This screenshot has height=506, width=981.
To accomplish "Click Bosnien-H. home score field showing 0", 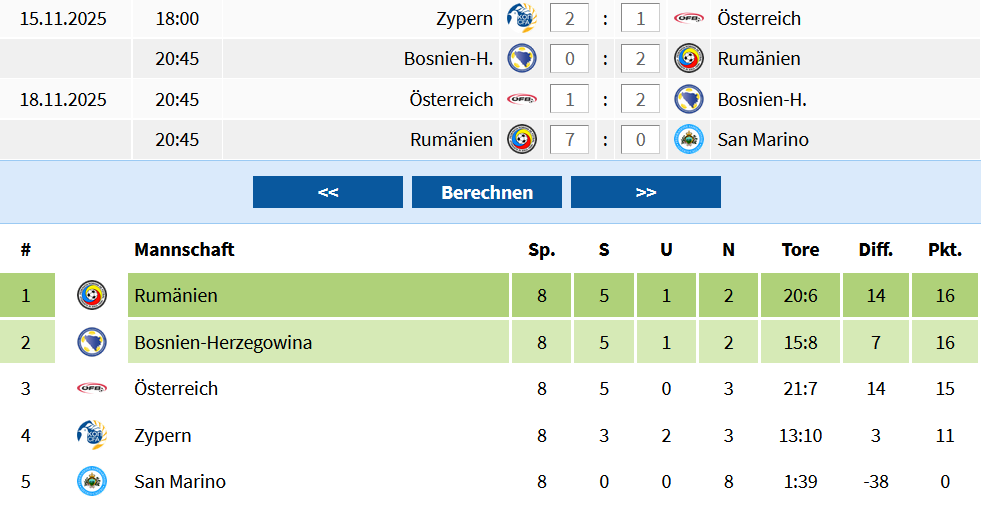I will (570, 58).
